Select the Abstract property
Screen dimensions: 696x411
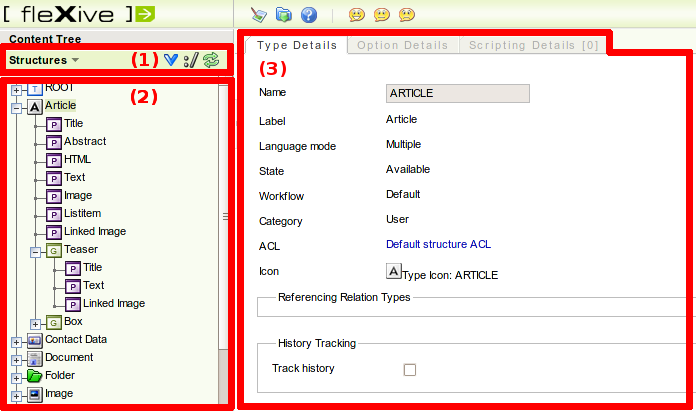pyautogui.click(x=85, y=141)
